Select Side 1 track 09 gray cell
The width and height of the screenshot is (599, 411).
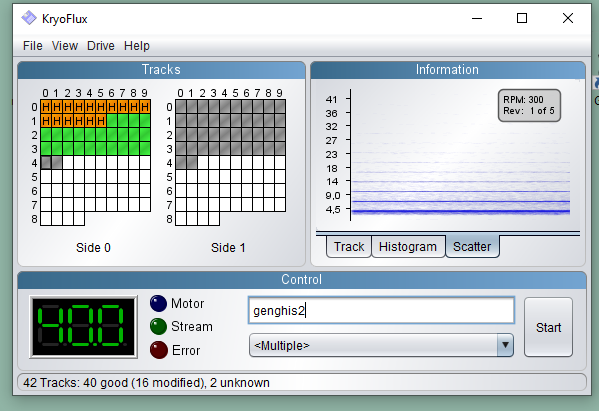[280, 107]
